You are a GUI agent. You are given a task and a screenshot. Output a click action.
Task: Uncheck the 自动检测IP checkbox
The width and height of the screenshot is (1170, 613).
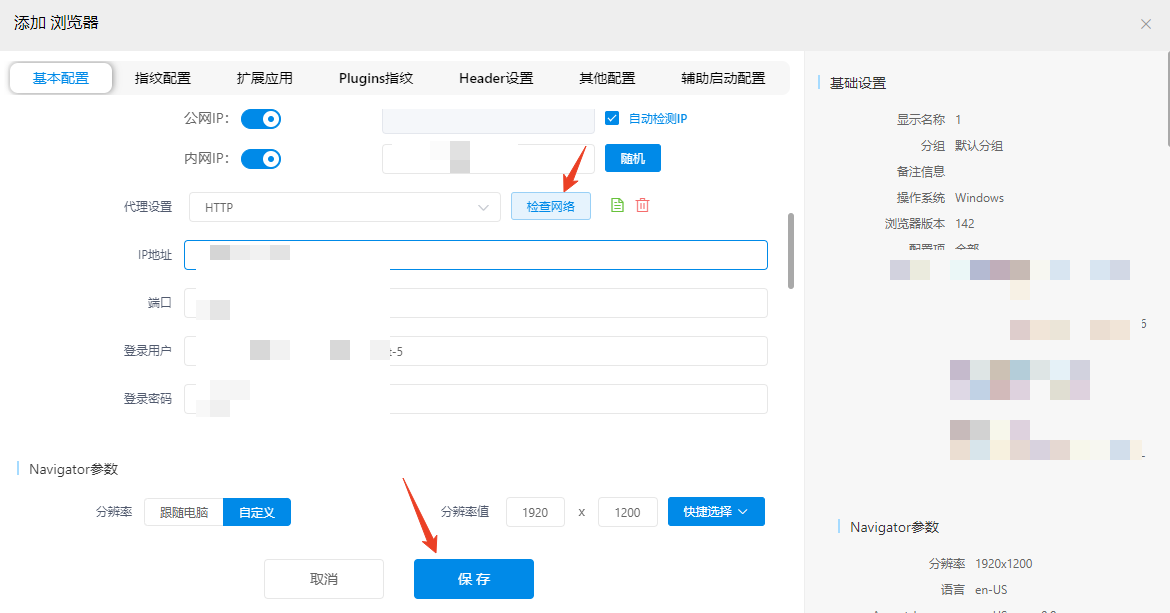[x=613, y=118]
